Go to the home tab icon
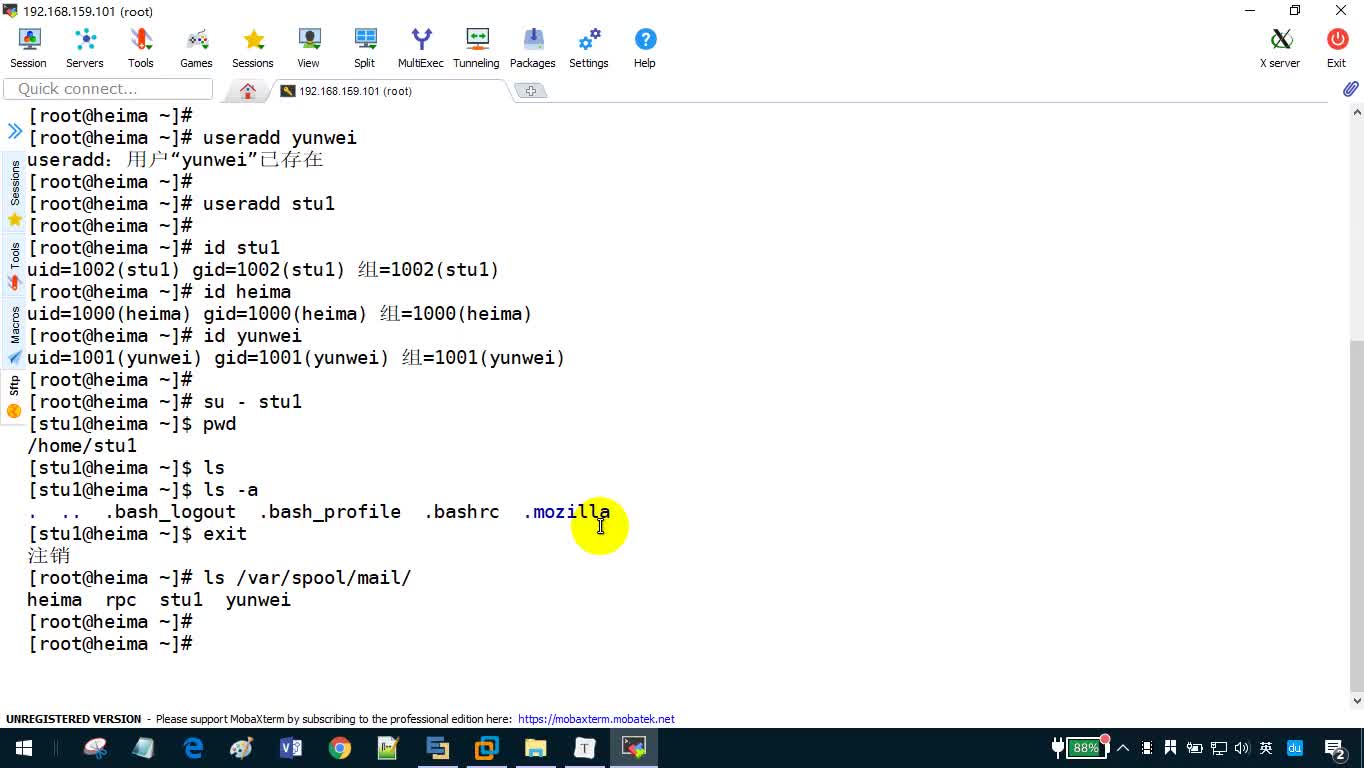 point(248,91)
